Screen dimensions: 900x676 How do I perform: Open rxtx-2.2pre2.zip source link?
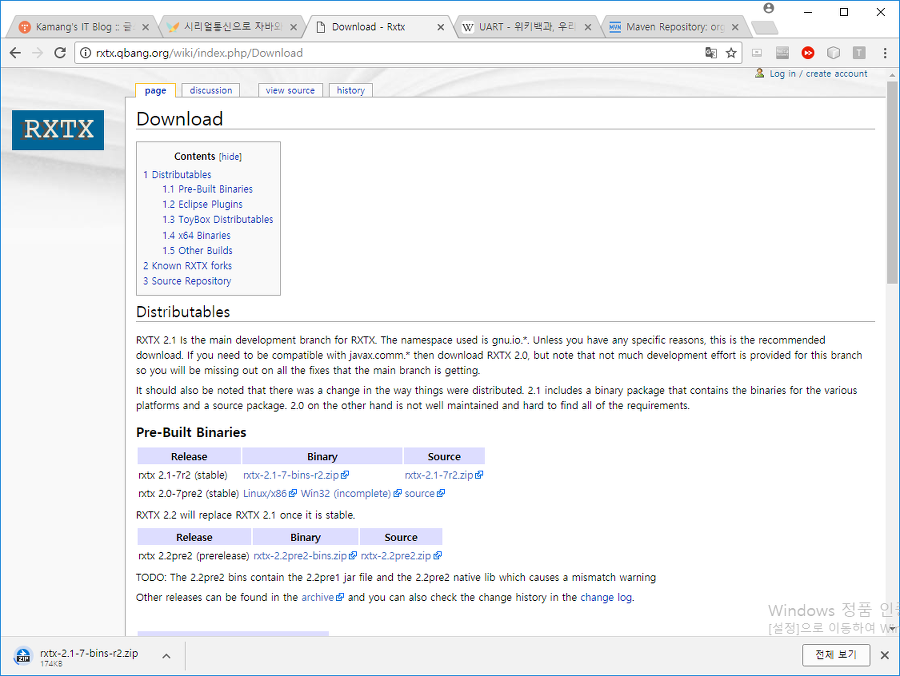pos(401,556)
